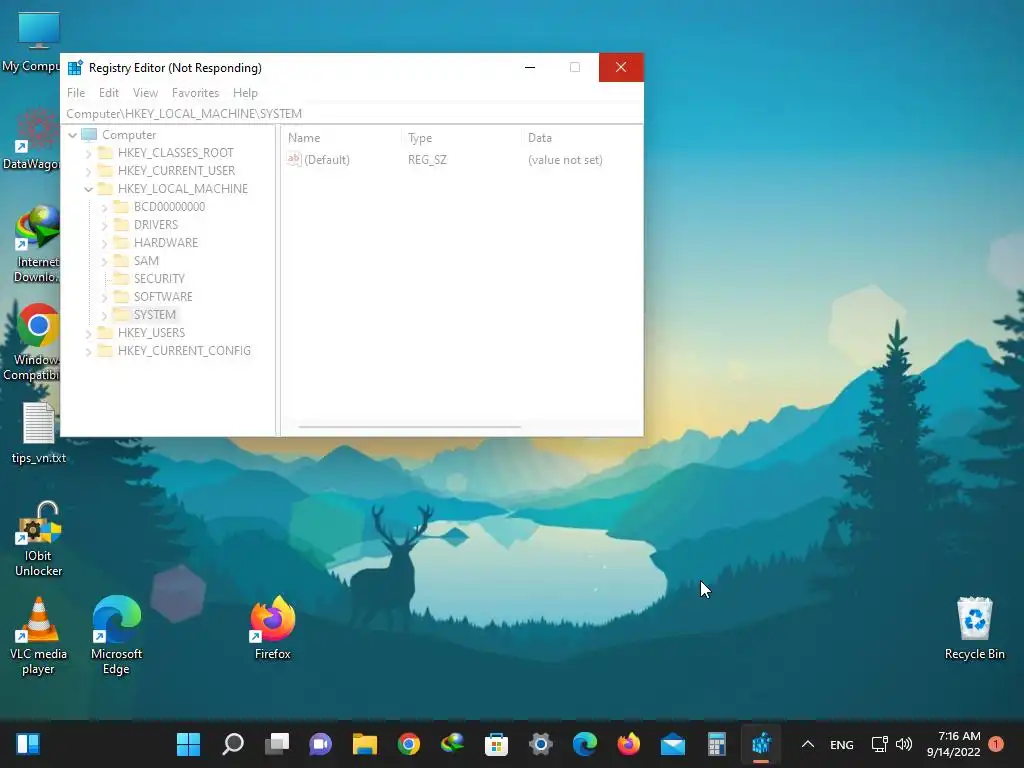Select the SYSTEM key
The image size is (1024, 768).
click(154, 315)
